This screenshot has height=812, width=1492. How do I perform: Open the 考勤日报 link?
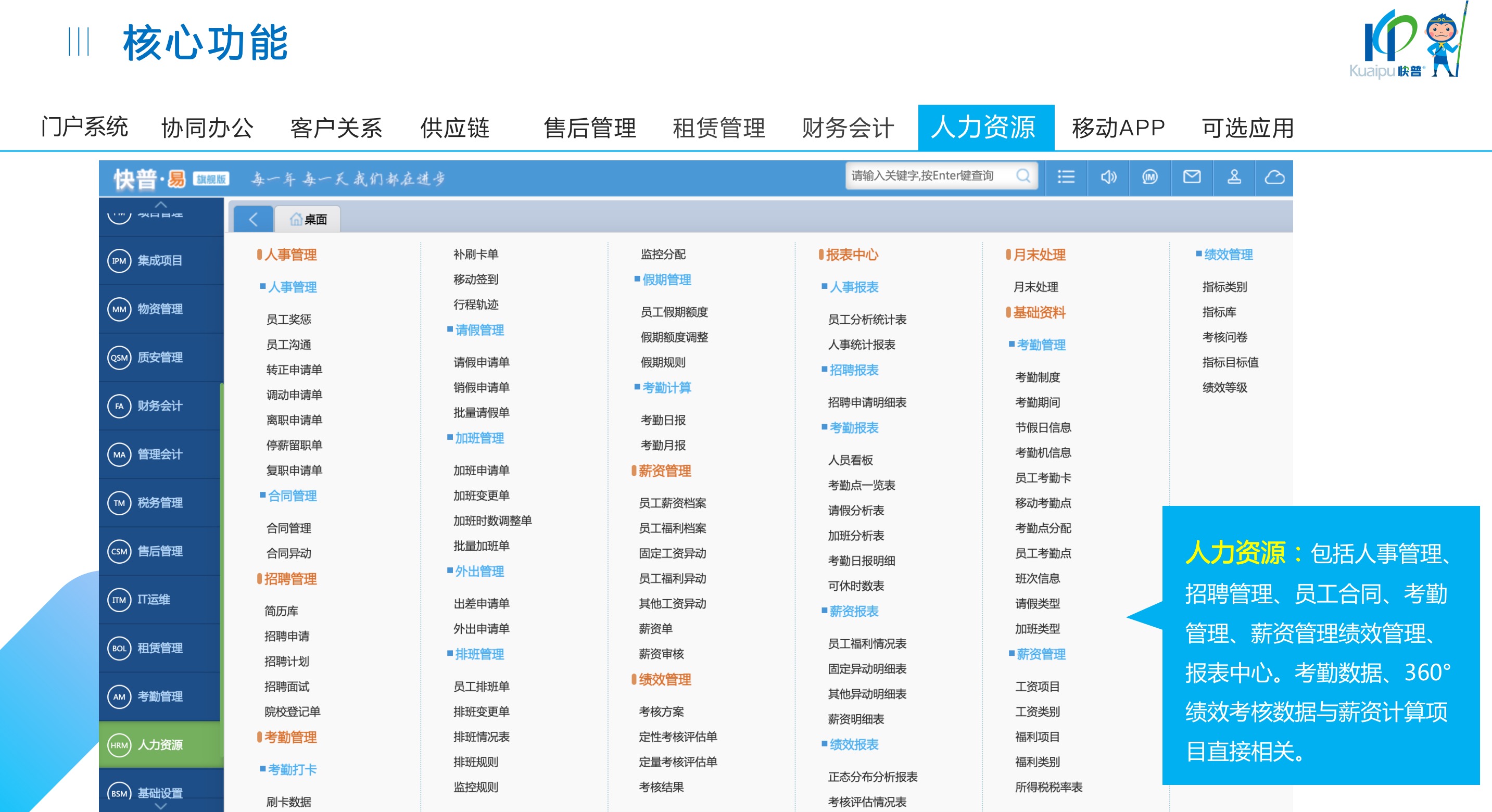coord(663,420)
